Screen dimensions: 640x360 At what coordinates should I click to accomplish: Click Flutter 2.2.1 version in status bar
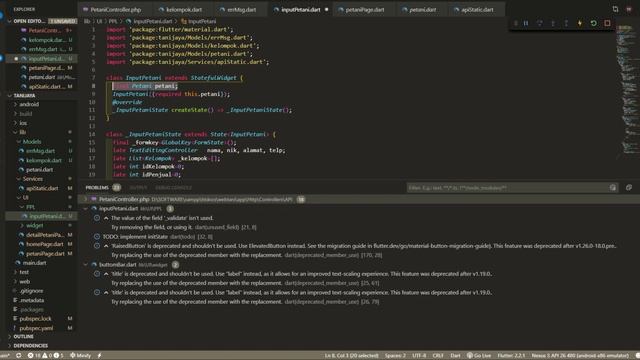pyautogui.click(x=511, y=356)
